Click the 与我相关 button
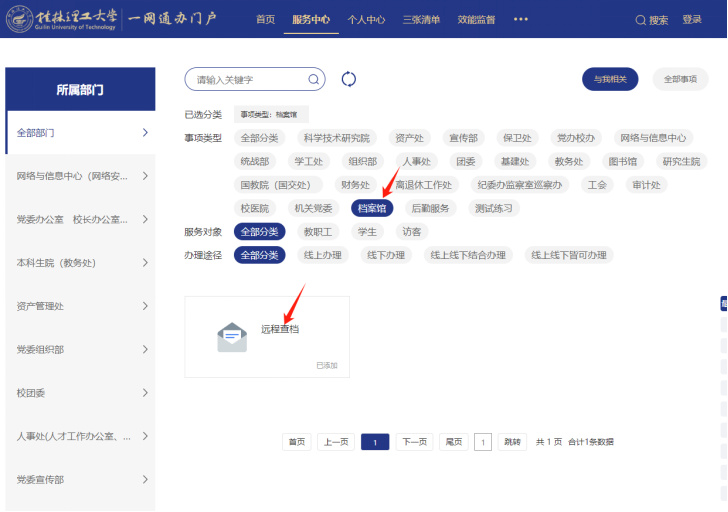The height and width of the screenshot is (512, 728). click(610, 79)
